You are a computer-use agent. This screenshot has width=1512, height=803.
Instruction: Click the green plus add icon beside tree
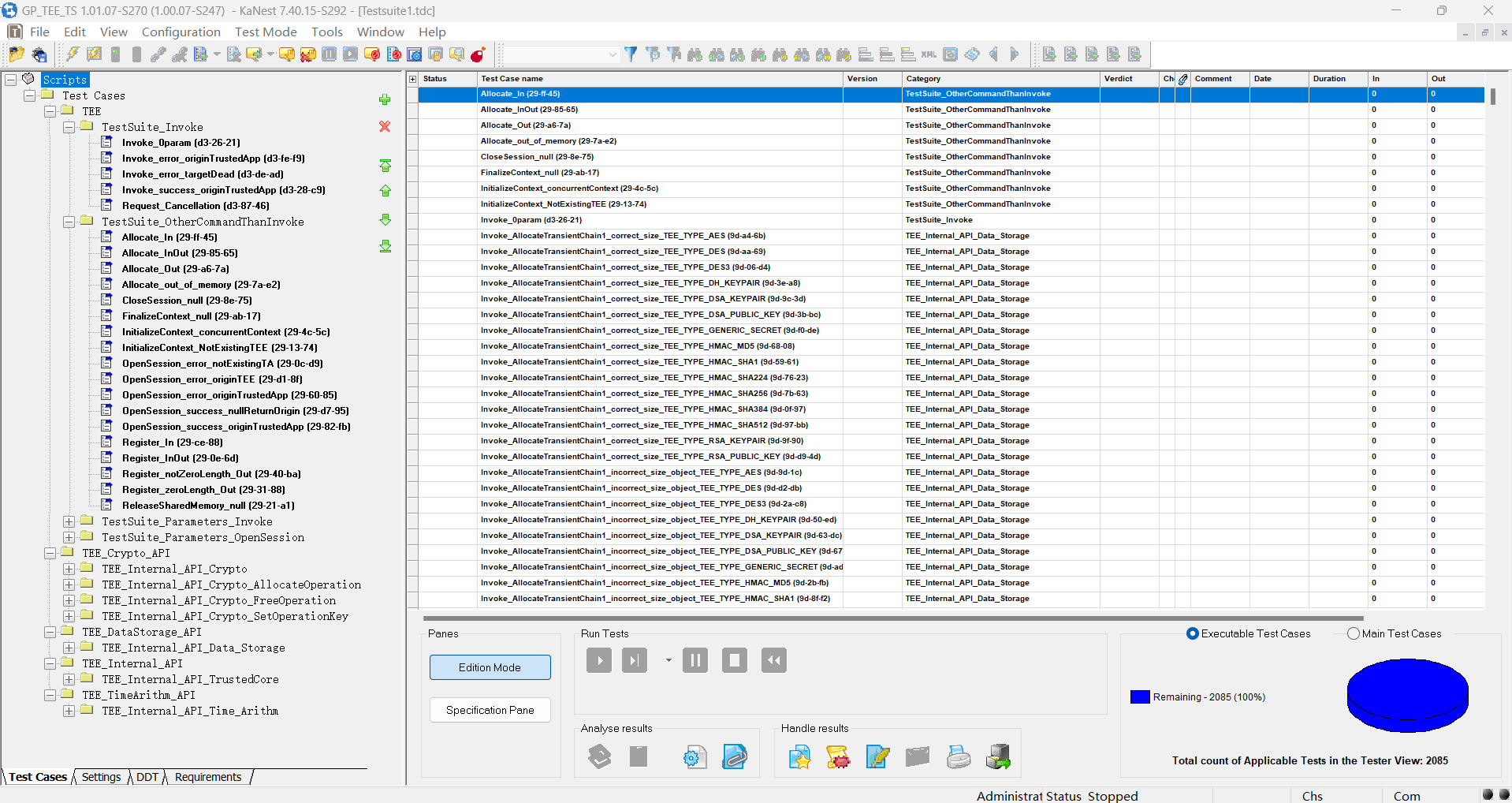point(385,100)
